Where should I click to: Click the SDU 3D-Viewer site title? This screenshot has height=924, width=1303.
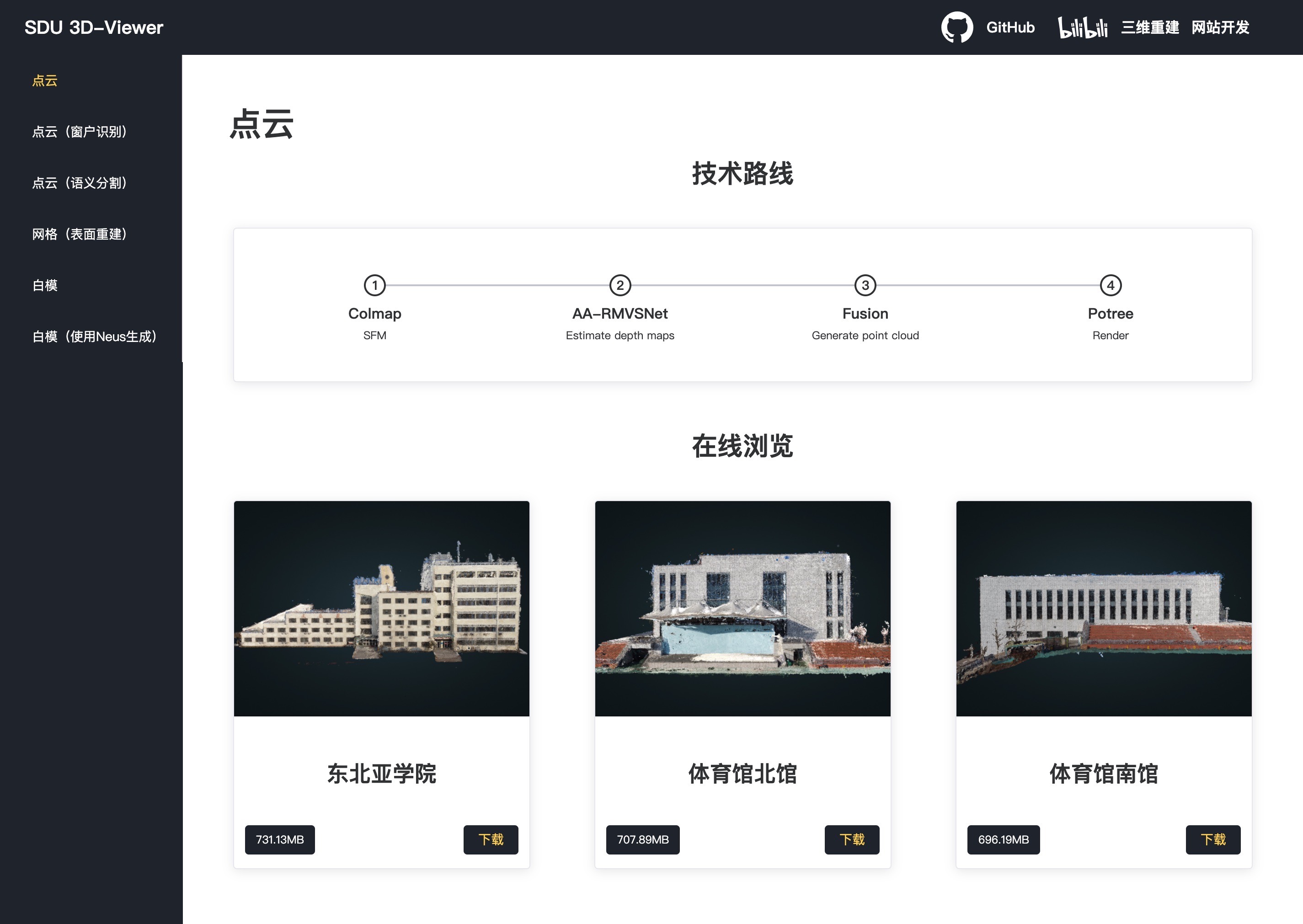pos(94,27)
